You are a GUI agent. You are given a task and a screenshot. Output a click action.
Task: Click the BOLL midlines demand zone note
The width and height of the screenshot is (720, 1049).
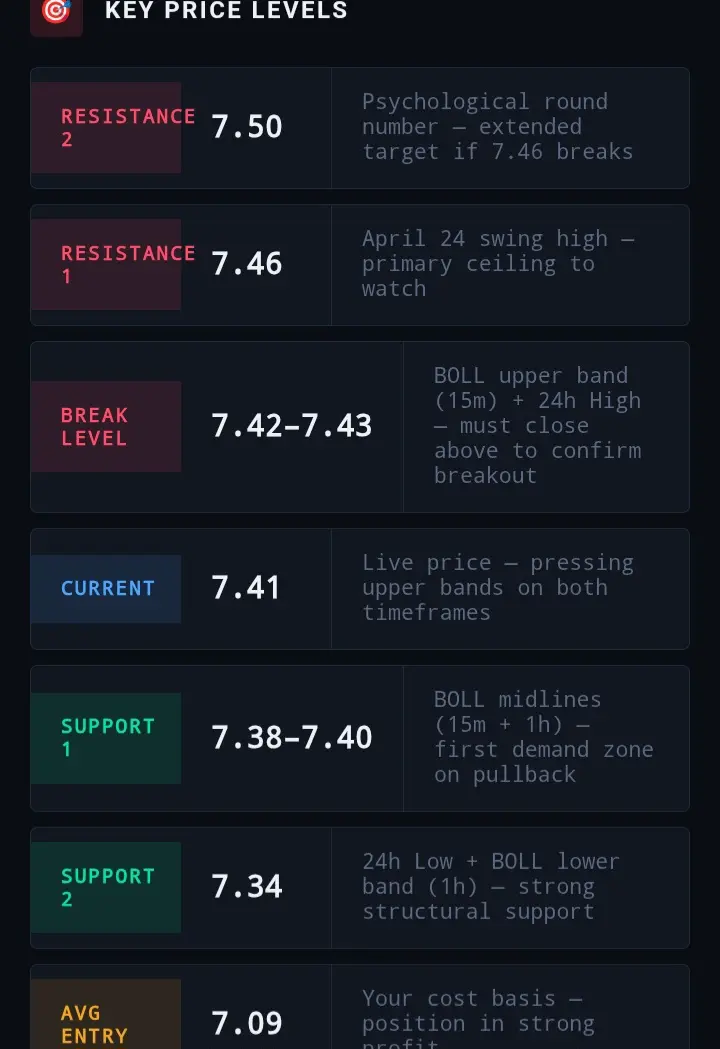click(x=543, y=737)
